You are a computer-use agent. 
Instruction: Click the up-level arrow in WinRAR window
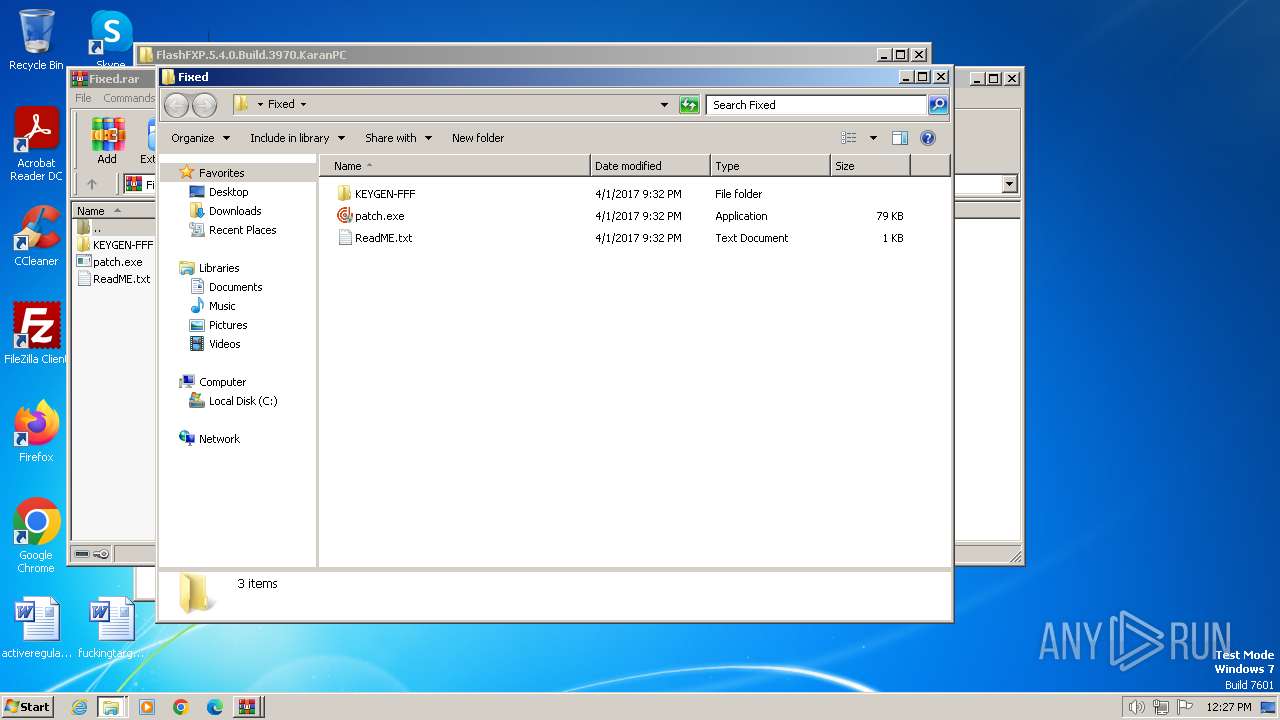92,184
